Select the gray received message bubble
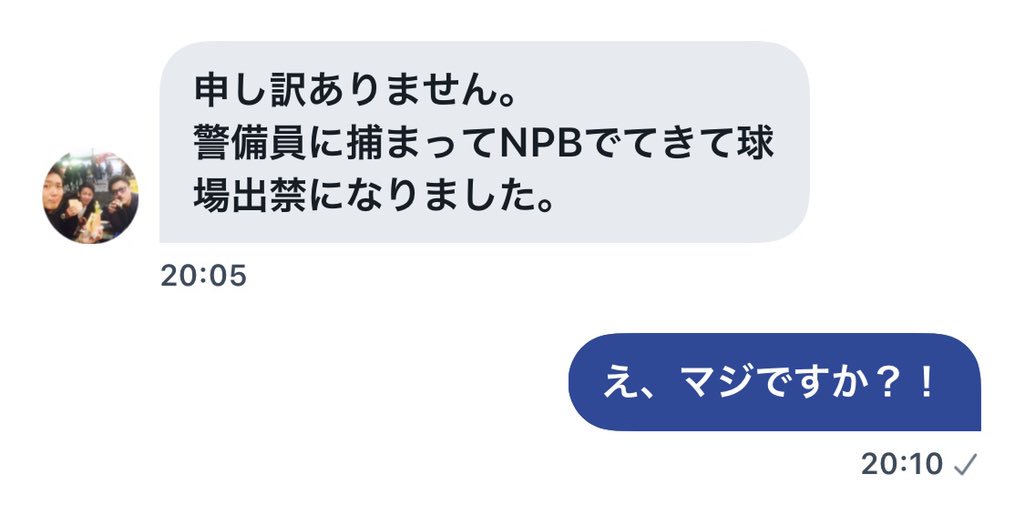This screenshot has width=1024, height=524. click(485, 142)
